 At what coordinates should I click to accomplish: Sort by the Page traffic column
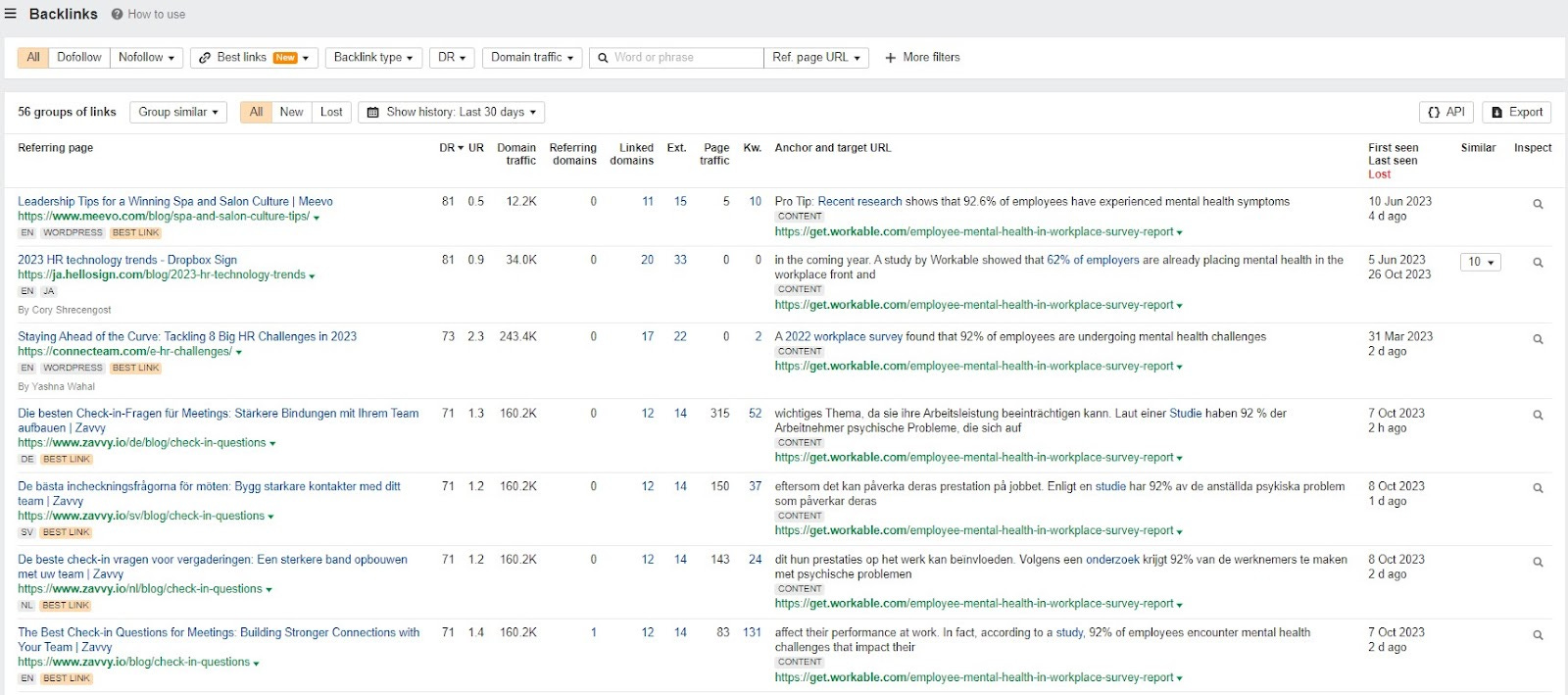pos(715,154)
